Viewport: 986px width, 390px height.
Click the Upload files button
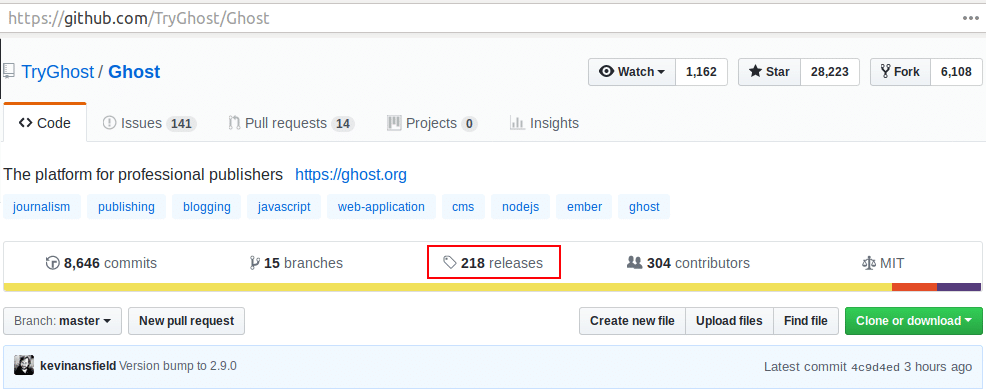[729, 321]
